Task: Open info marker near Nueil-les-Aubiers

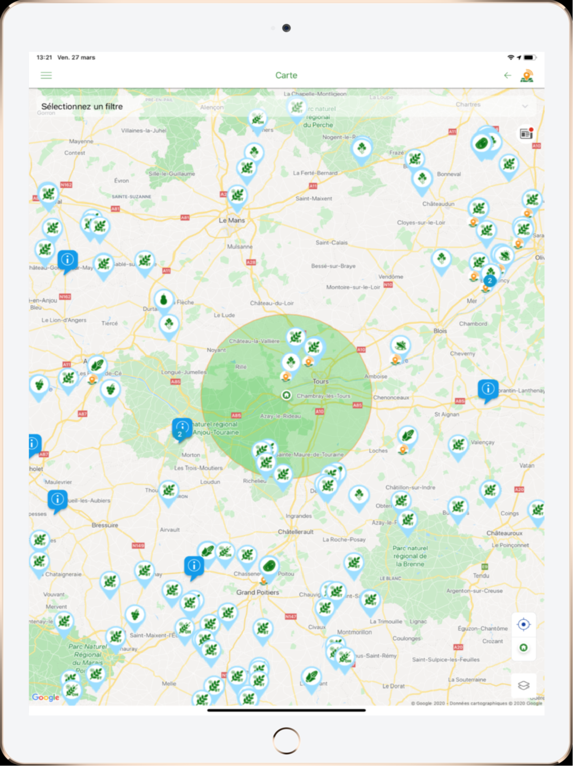Action: (x=57, y=501)
